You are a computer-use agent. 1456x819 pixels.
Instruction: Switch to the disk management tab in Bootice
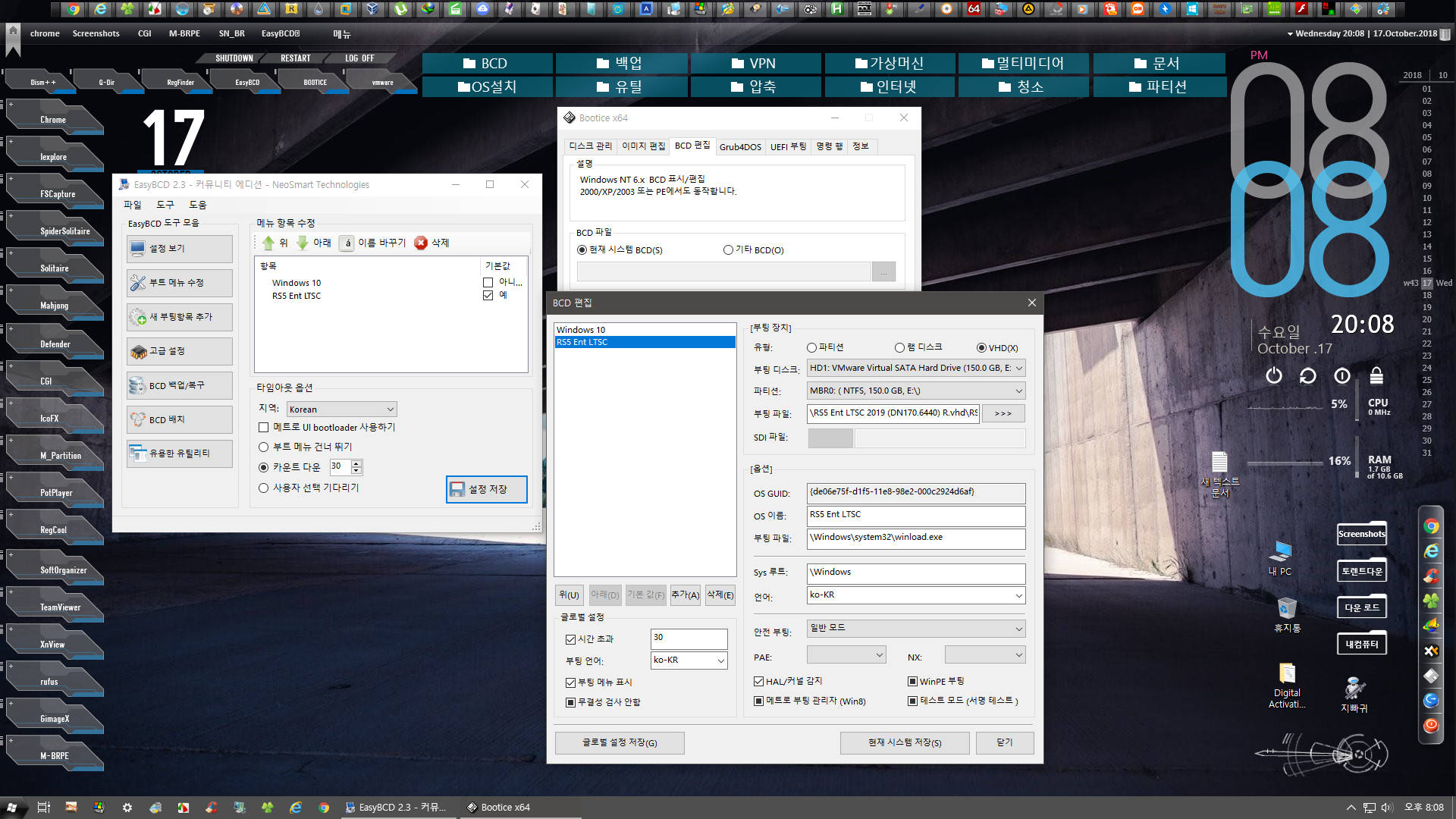coord(590,146)
